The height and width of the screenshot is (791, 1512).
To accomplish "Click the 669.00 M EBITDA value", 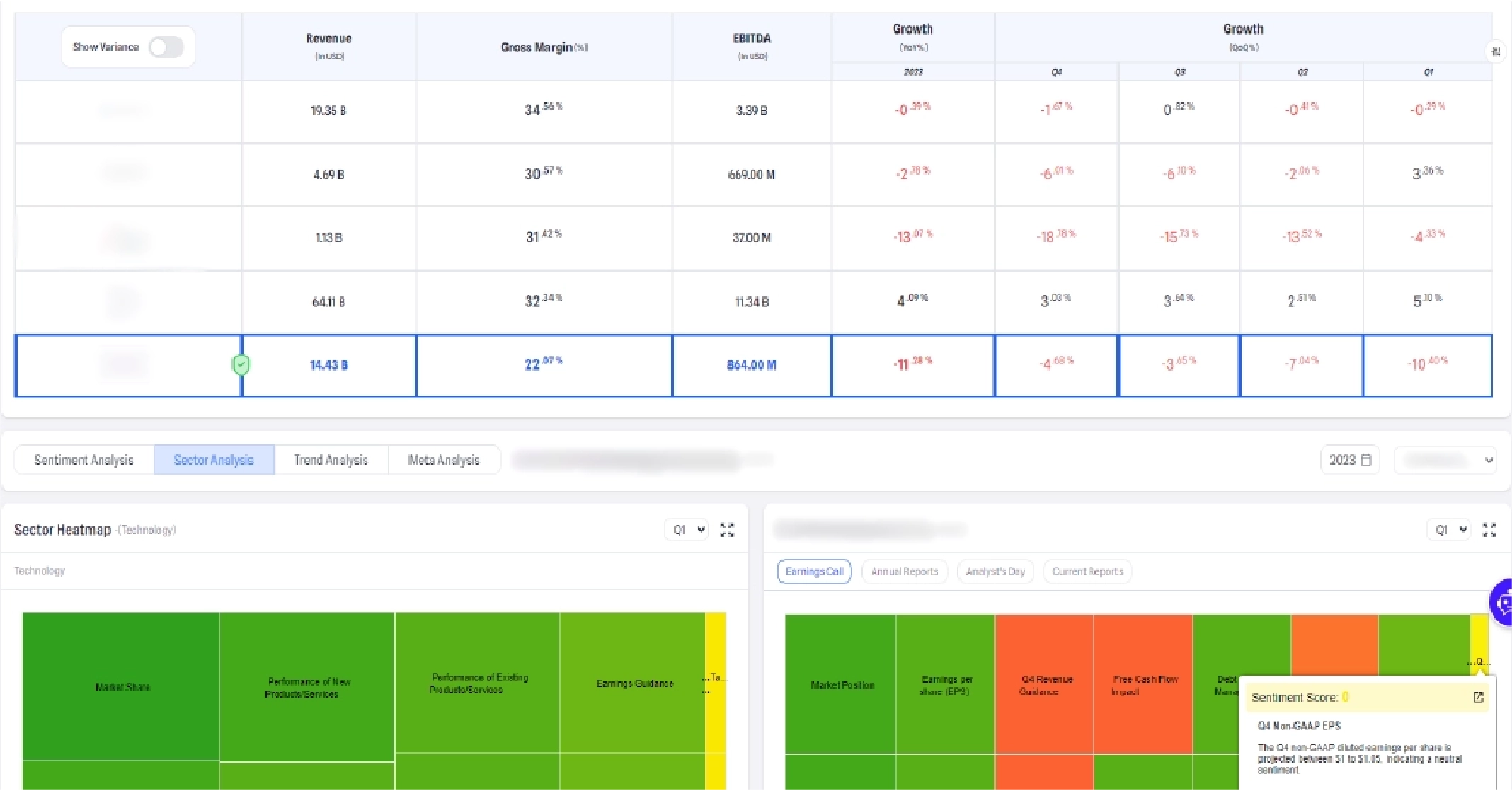I will click(x=752, y=175).
